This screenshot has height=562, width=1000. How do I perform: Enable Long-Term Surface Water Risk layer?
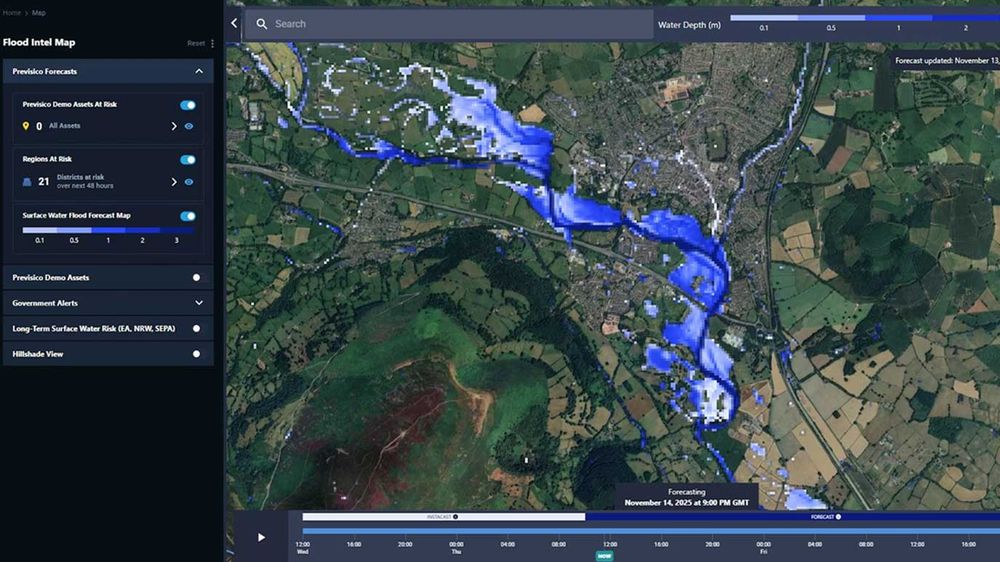tap(196, 329)
